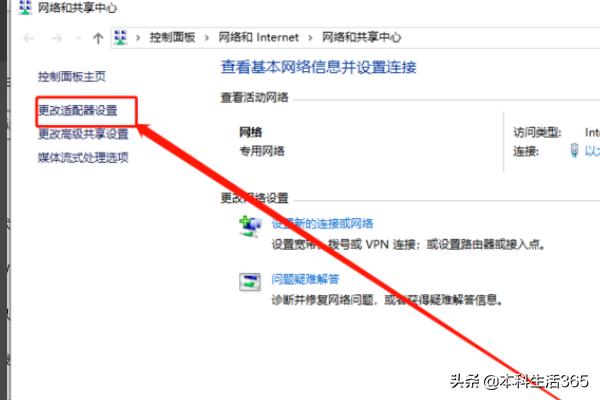Open 更改高级共享设置 link
Screen dimensions: 600x400
pos(83,134)
